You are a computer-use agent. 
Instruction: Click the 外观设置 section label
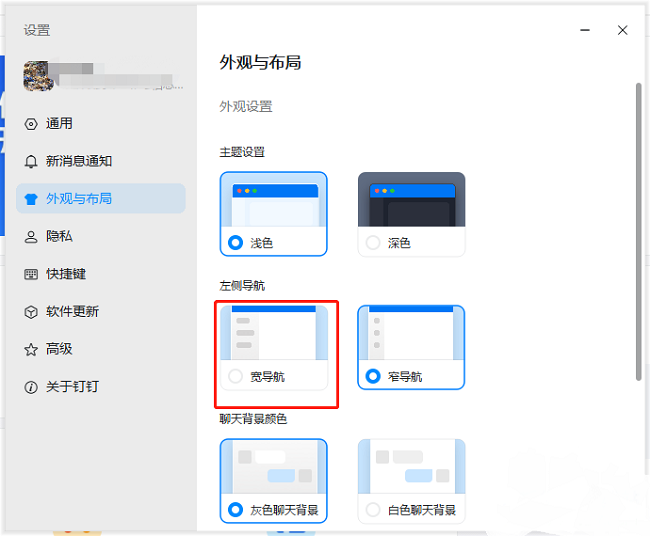coord(246,107)
